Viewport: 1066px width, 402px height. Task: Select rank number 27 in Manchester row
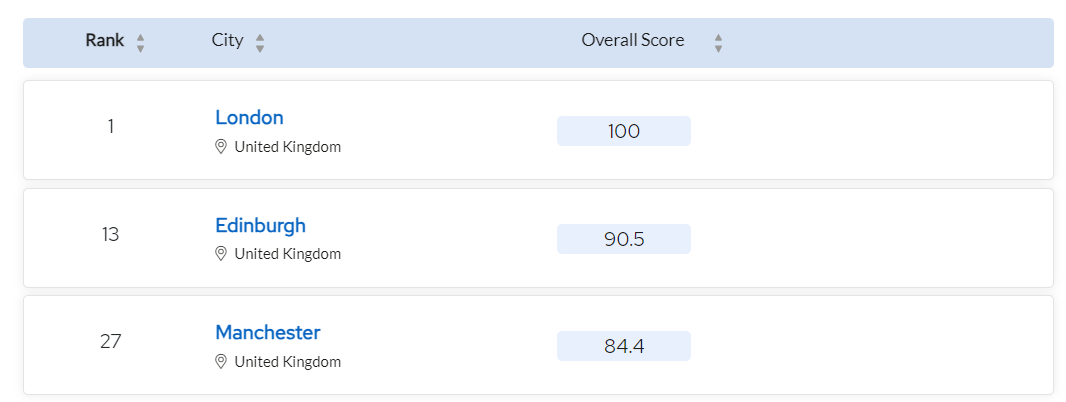coord(110,341)
